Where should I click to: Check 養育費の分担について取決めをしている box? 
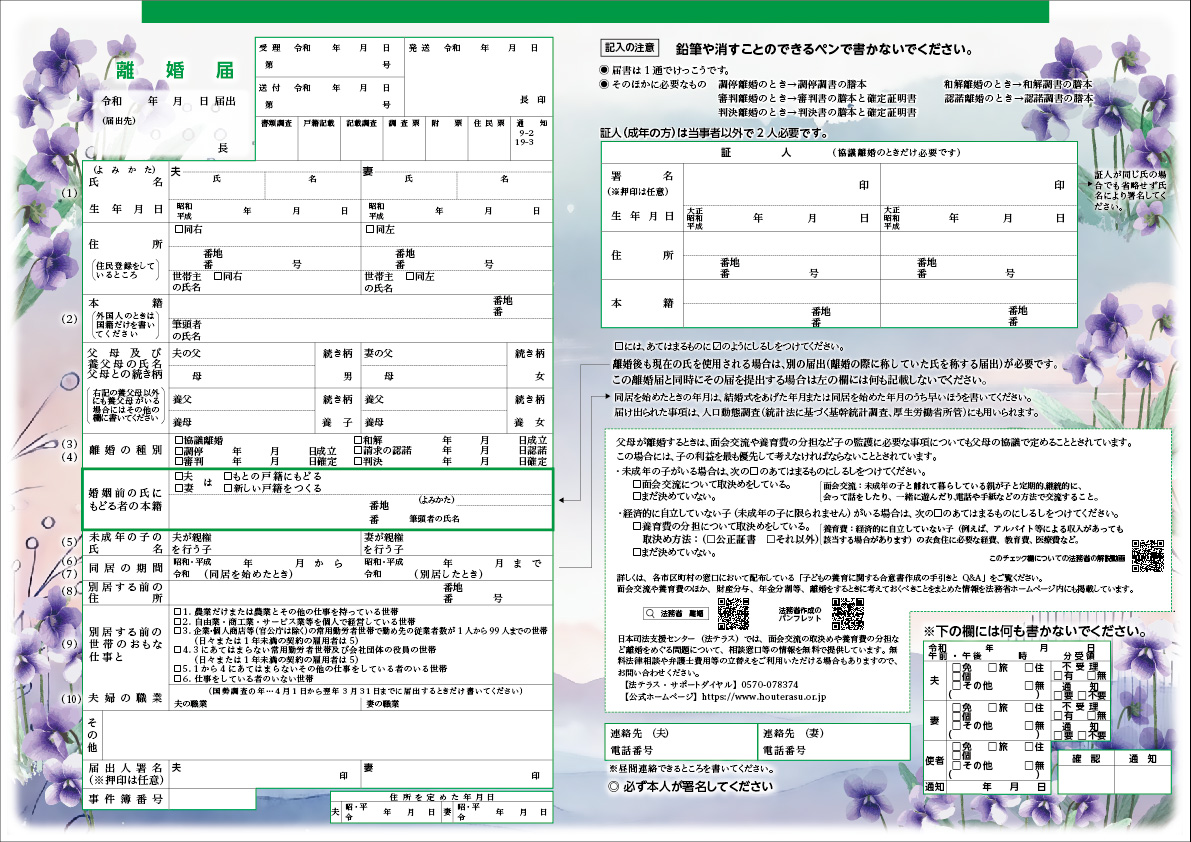click(636, 526)
